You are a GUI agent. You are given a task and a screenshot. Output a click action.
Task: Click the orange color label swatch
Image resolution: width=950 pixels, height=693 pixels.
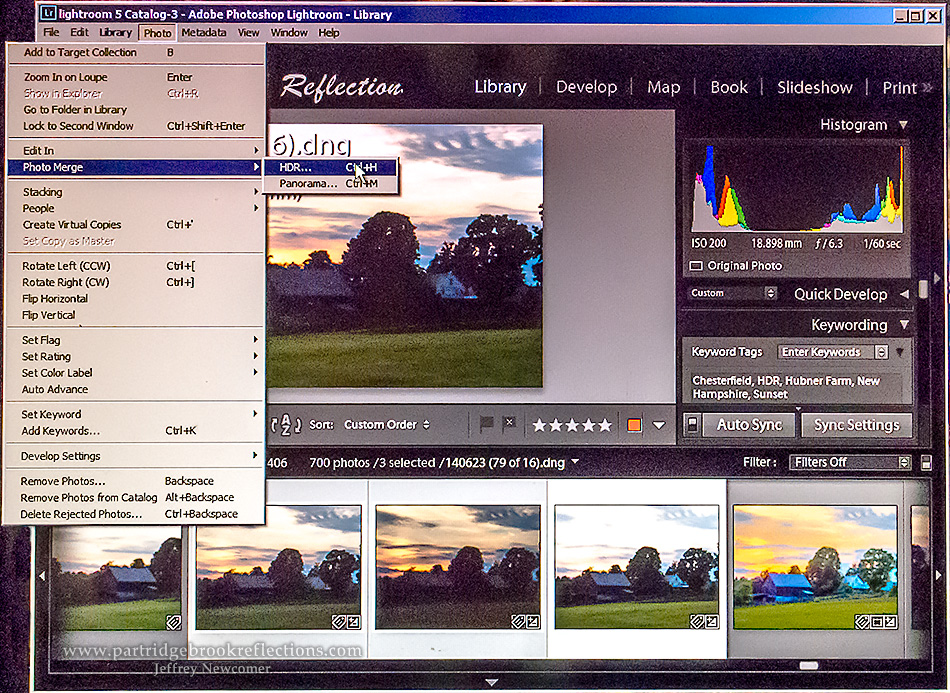(x=634, y=425)
